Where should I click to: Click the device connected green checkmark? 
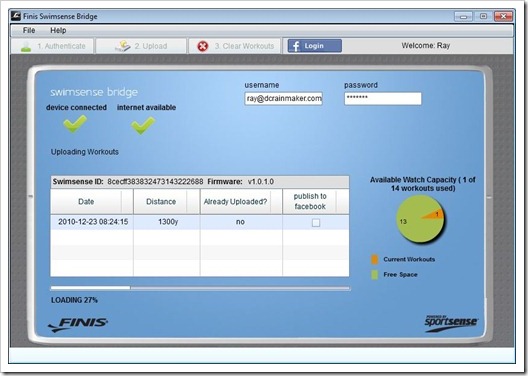pos(75,124)
